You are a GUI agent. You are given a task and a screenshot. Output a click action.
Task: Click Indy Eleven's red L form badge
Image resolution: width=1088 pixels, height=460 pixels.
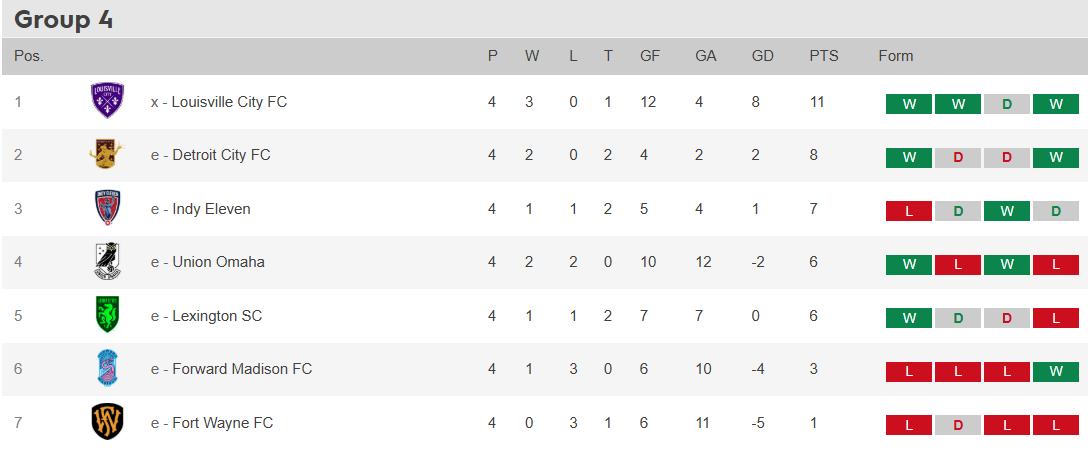coord(909,211)
